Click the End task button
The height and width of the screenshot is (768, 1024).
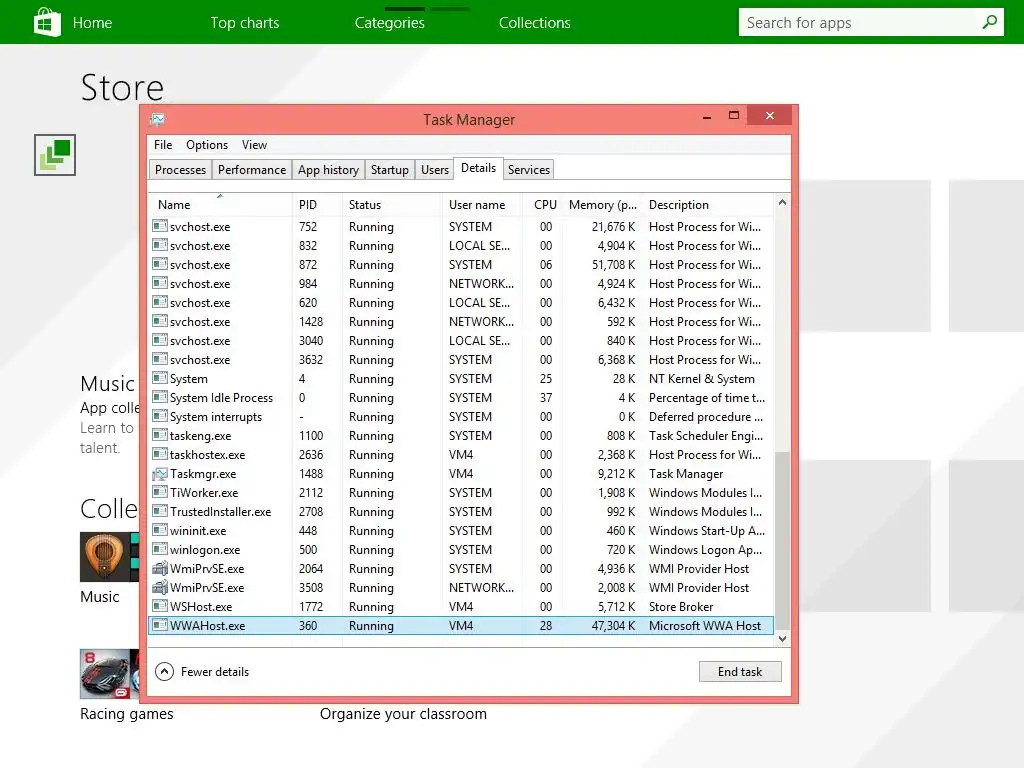point(740,671)
